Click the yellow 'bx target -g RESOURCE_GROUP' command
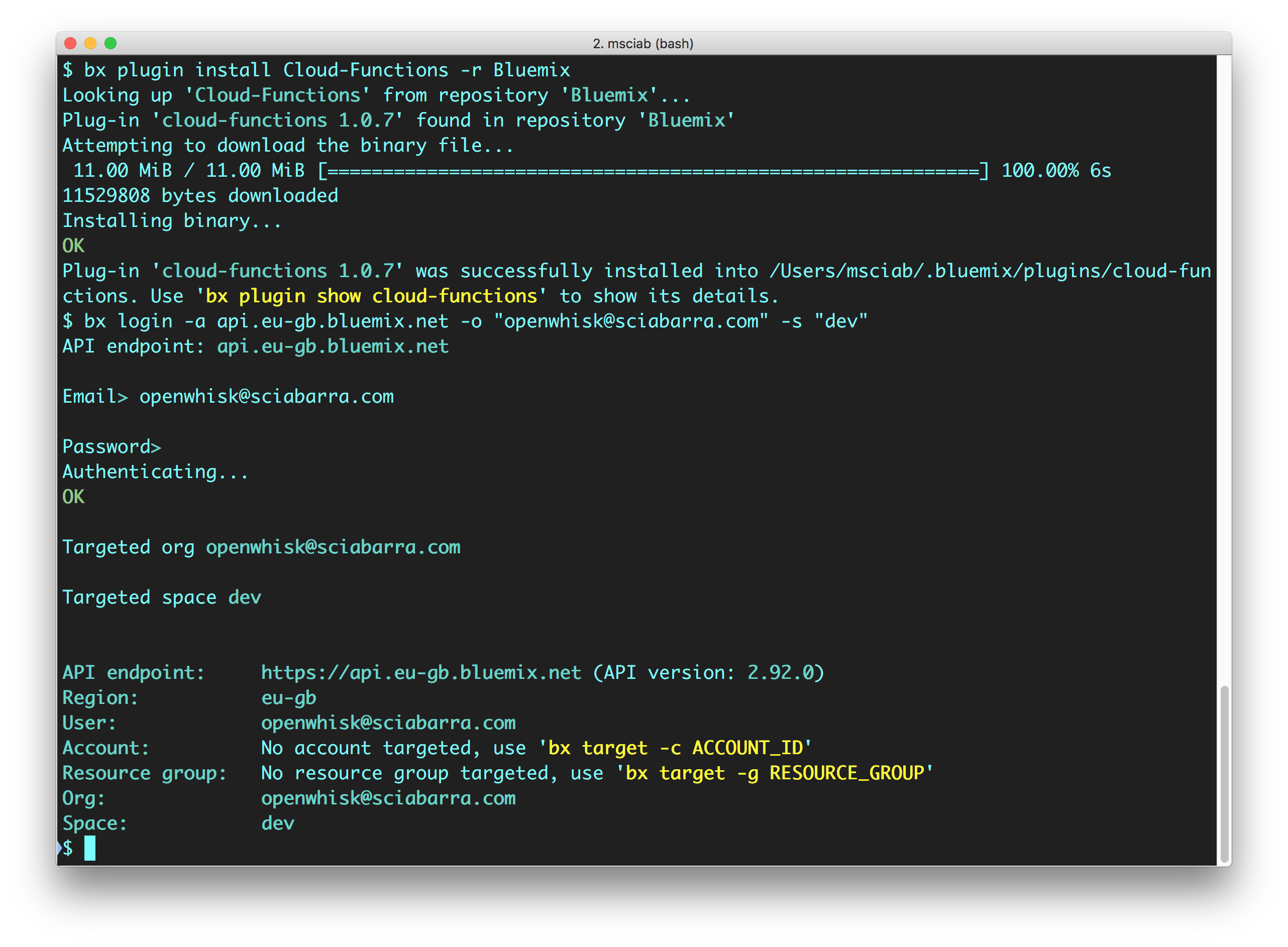 point(774,773)
